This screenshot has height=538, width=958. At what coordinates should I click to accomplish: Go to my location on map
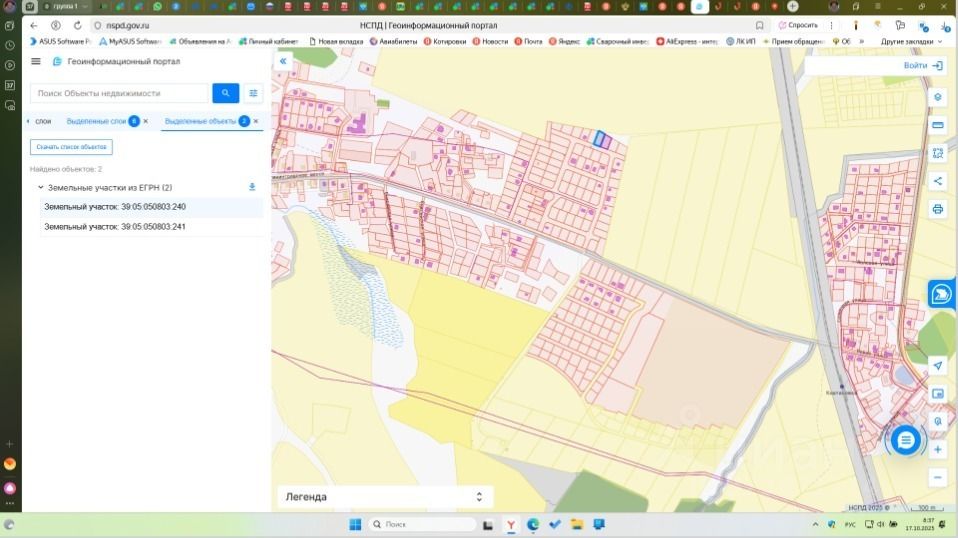tap(938, 365)
